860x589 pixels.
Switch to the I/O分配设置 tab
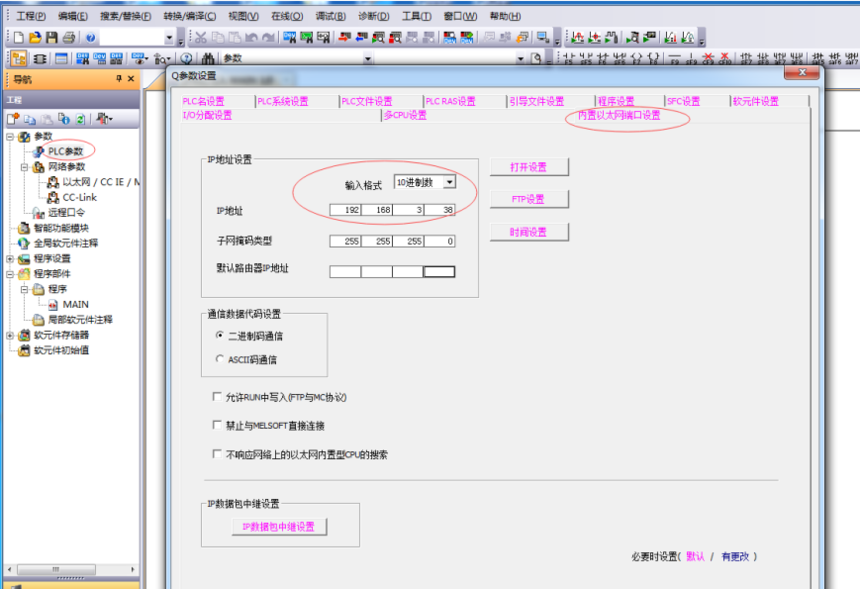(207, 115)
